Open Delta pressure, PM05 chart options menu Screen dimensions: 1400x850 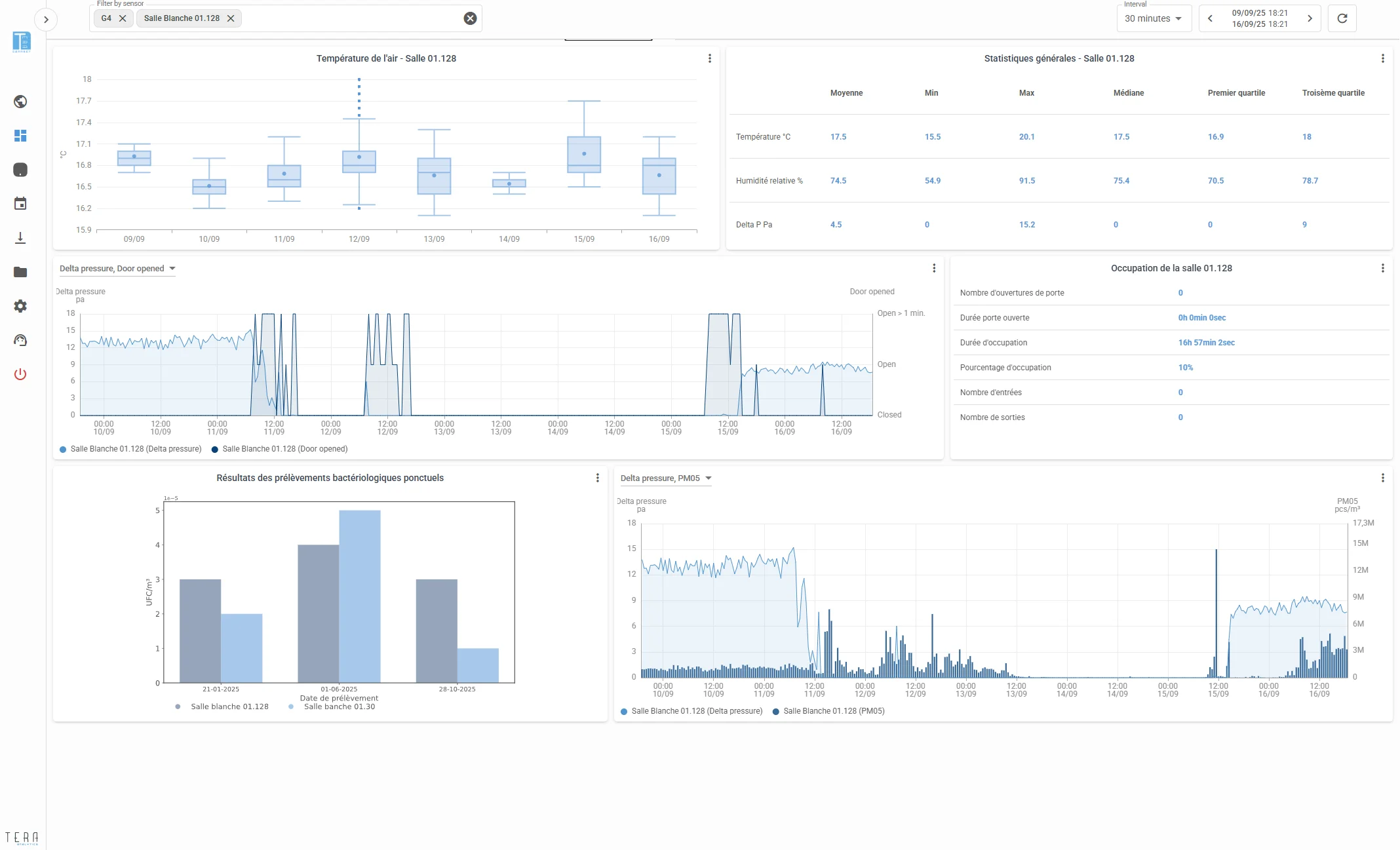click(1383, 478)
